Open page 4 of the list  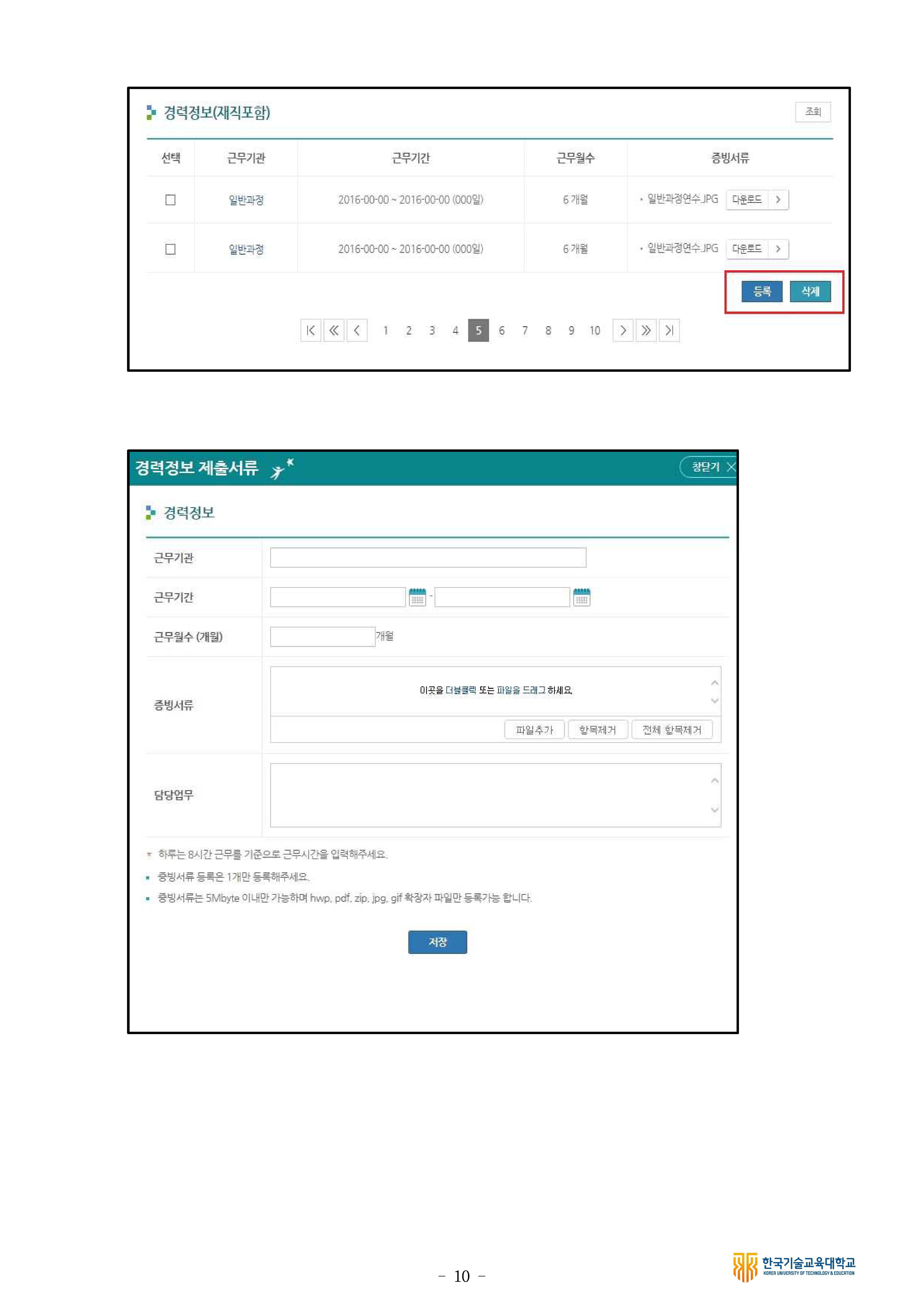click(455, 330)
